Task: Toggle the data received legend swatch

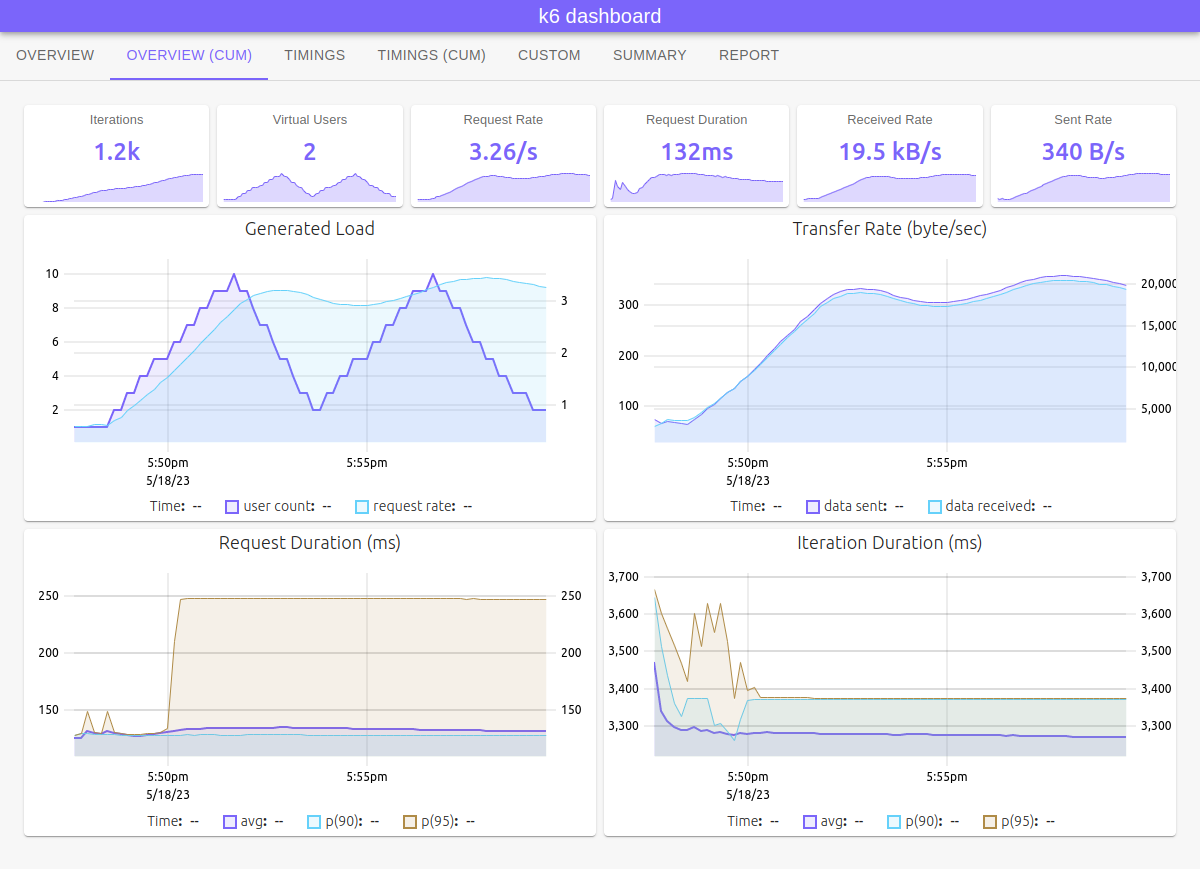Action: [935, 507]
